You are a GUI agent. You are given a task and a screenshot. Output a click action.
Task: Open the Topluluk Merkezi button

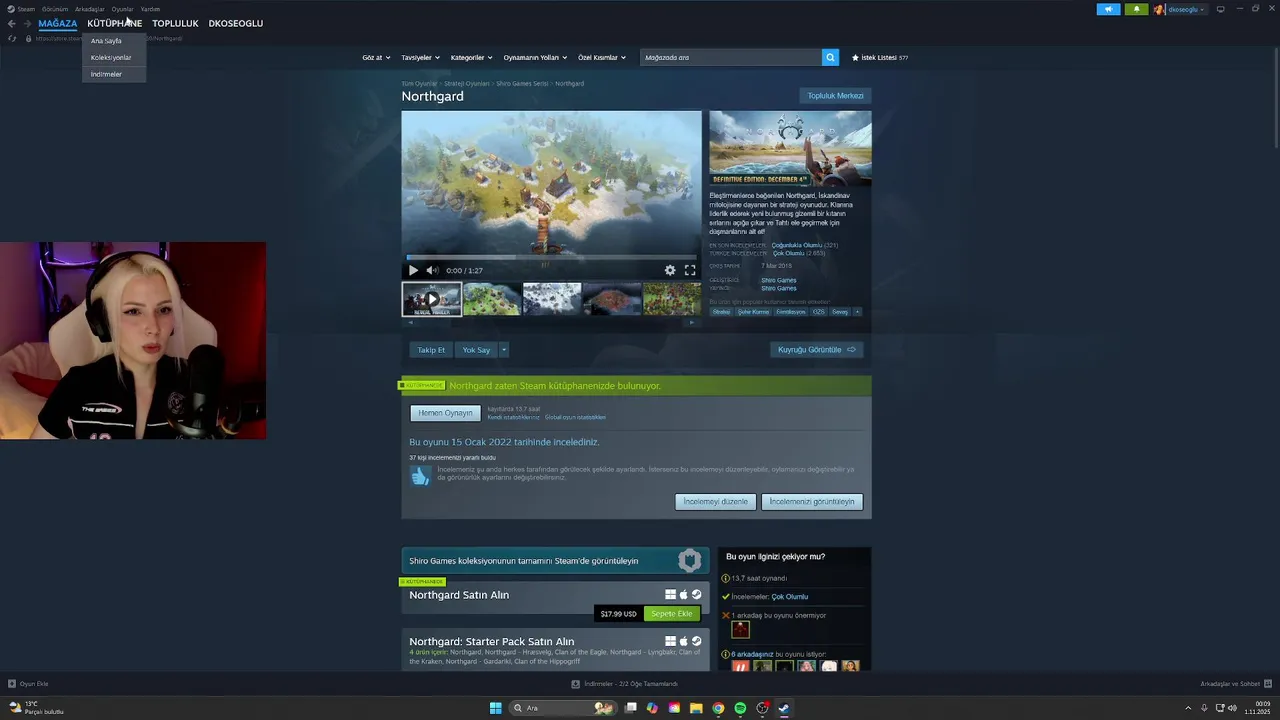coord(835,95)
